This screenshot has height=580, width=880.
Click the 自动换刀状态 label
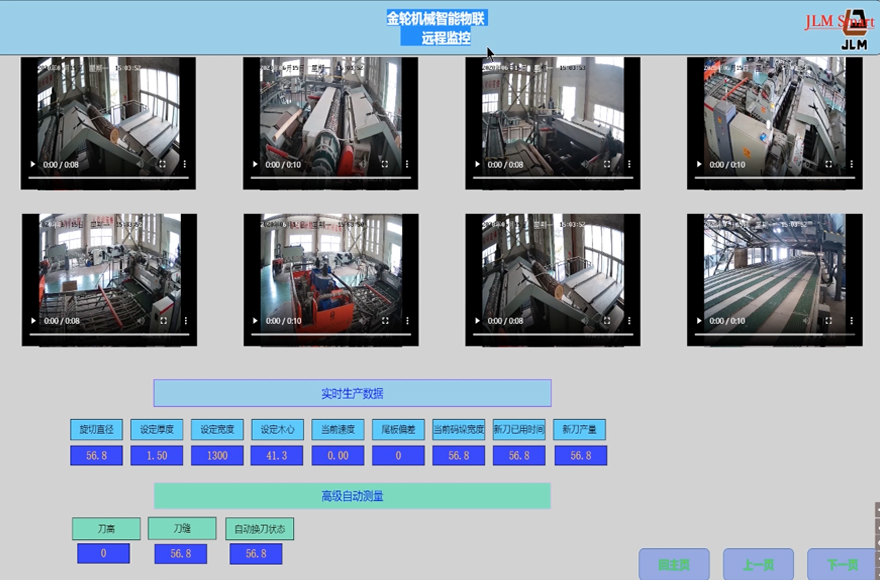(x=259, y=528)
